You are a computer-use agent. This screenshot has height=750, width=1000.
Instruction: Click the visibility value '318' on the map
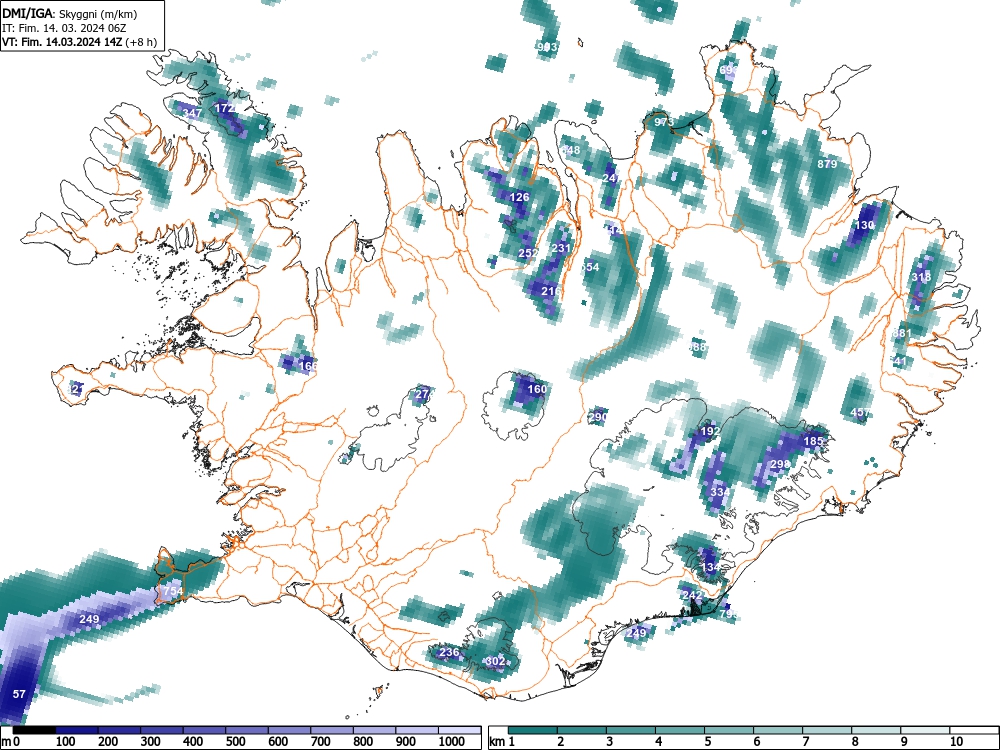(921, 277)
